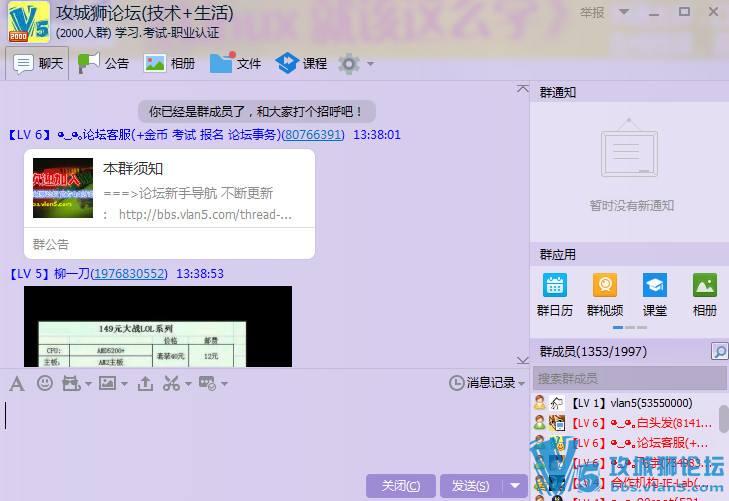Open the font settings (A) tool
The height and width of the screenshot is (501, 729).
[x=16, y=383]
